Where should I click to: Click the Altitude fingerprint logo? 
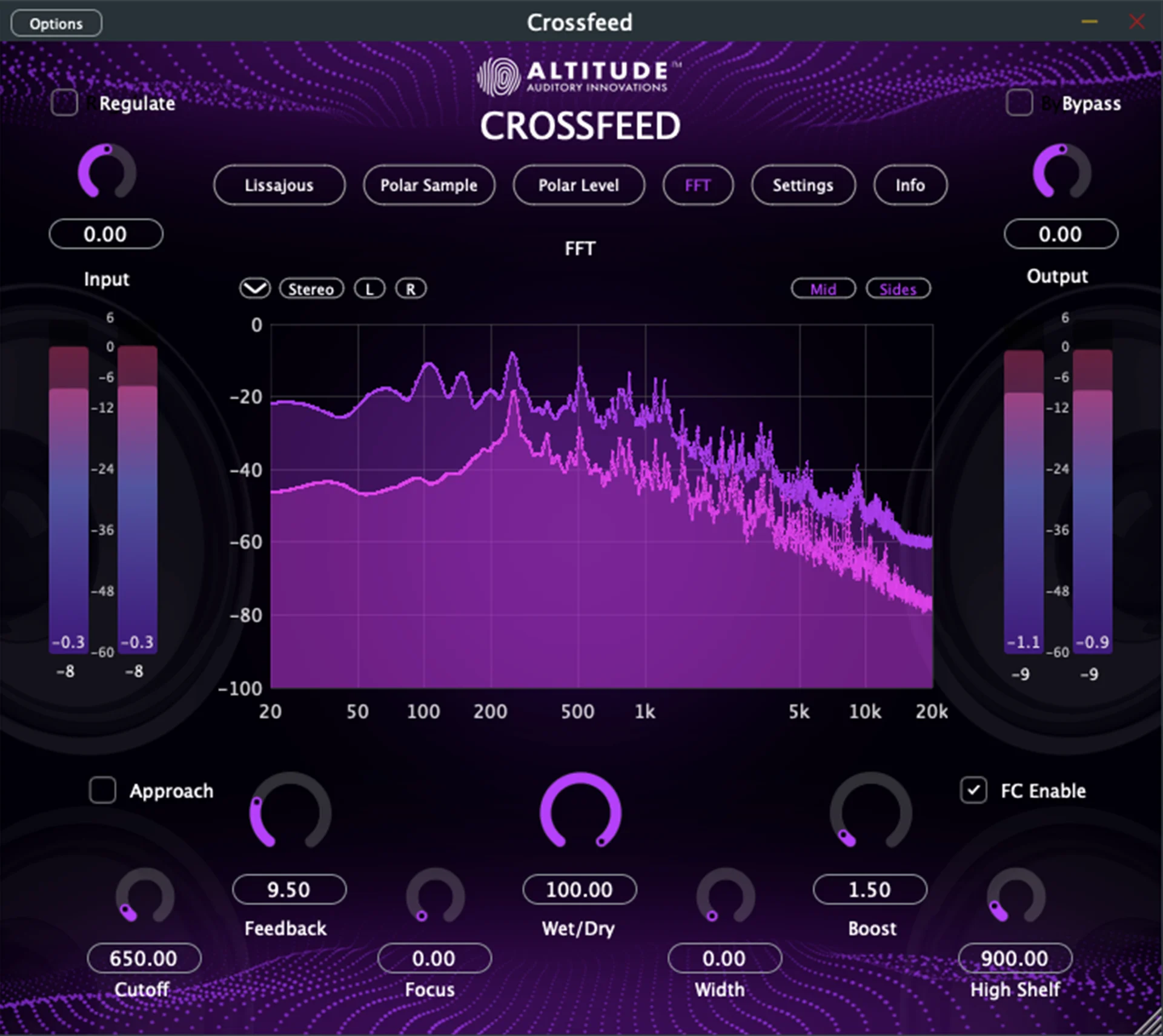(499, 77)
